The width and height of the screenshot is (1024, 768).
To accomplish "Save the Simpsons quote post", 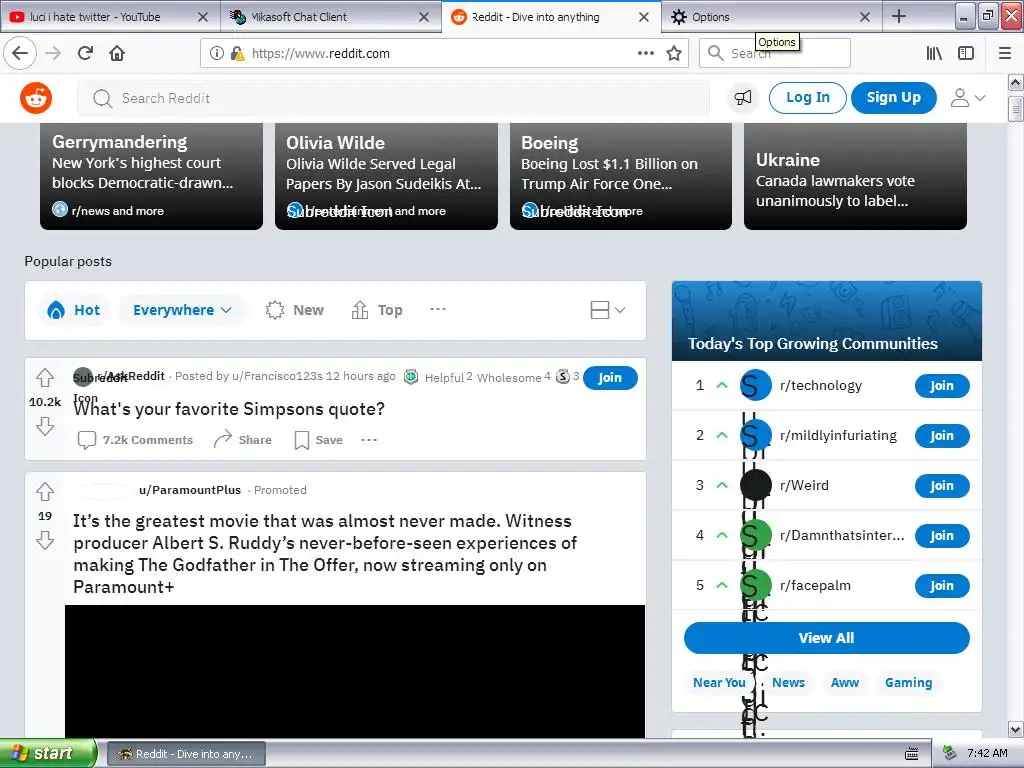I will [319, 440].
